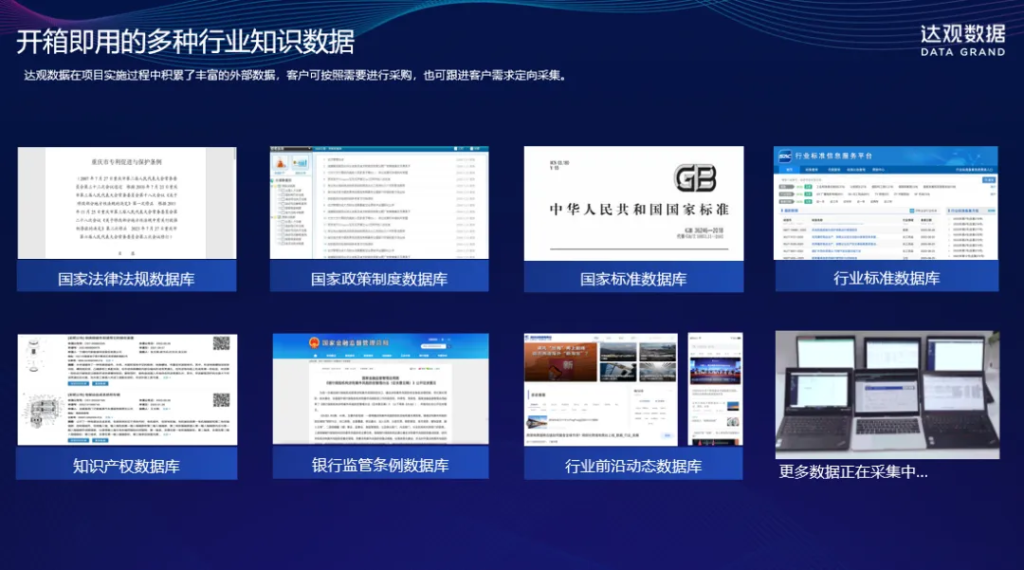This screenshot has width=1024, height=570.
Task: Click the 达观数据 DATA GRAND logo
Action: (x=962, y=40)
